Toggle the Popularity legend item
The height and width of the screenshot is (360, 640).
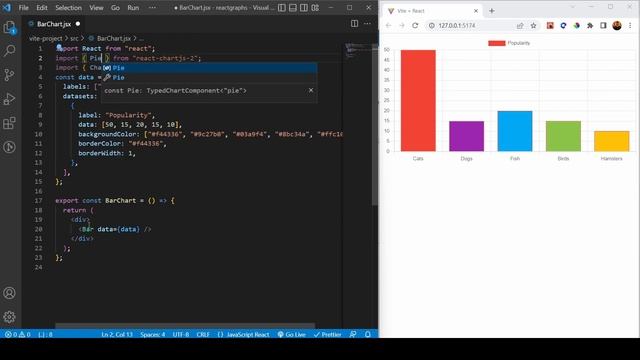pos(509,43)
